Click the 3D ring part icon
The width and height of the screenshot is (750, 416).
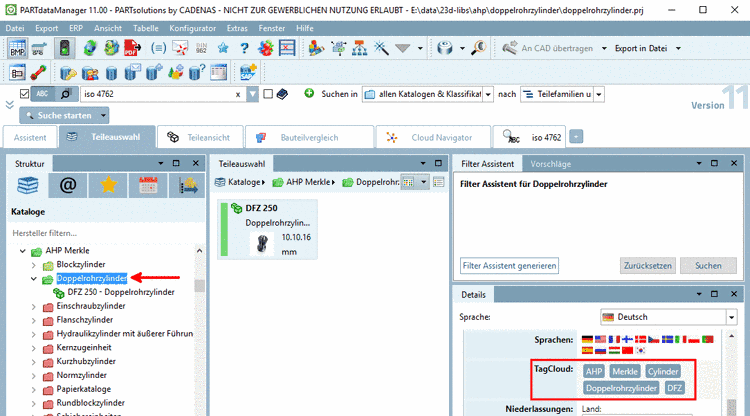[445, 48]
